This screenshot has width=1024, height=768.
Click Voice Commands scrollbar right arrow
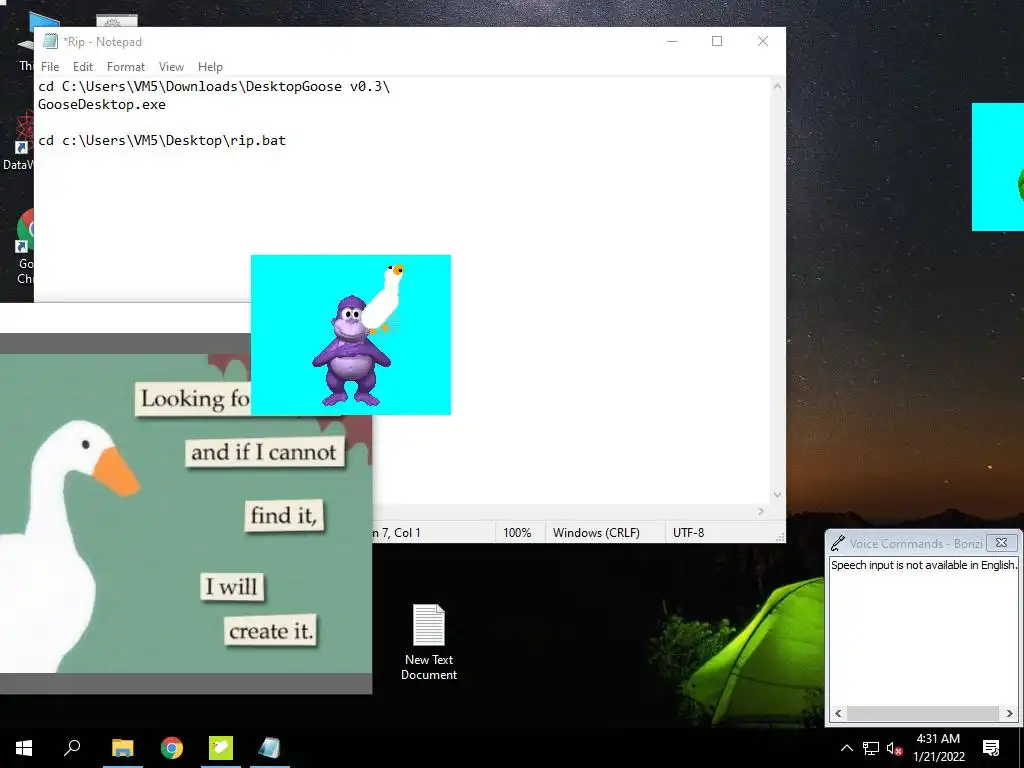pyautogui.click(x=1010, y=714)
